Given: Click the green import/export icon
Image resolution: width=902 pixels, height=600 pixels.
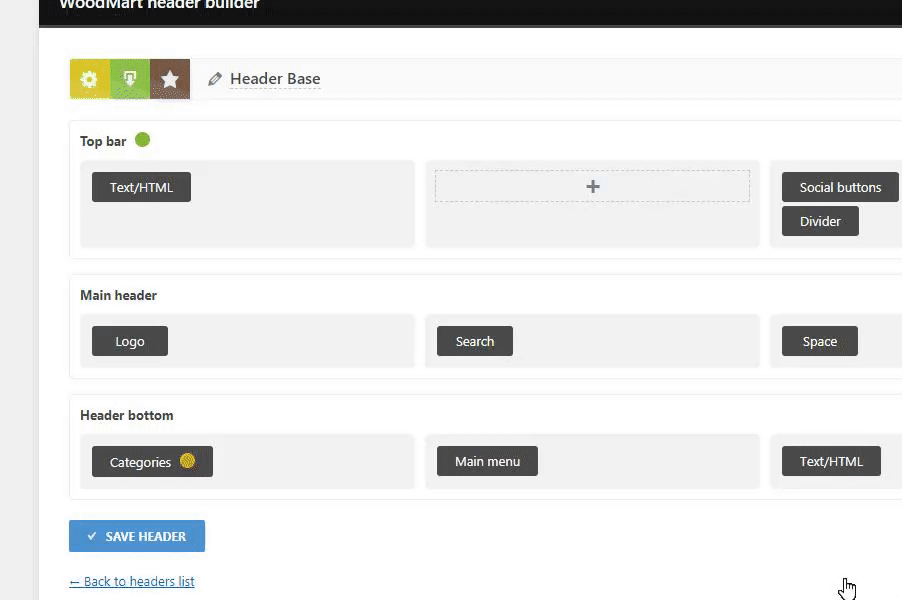Looking at the screenshot, I should pyautogui.click(x=130, y=79).
